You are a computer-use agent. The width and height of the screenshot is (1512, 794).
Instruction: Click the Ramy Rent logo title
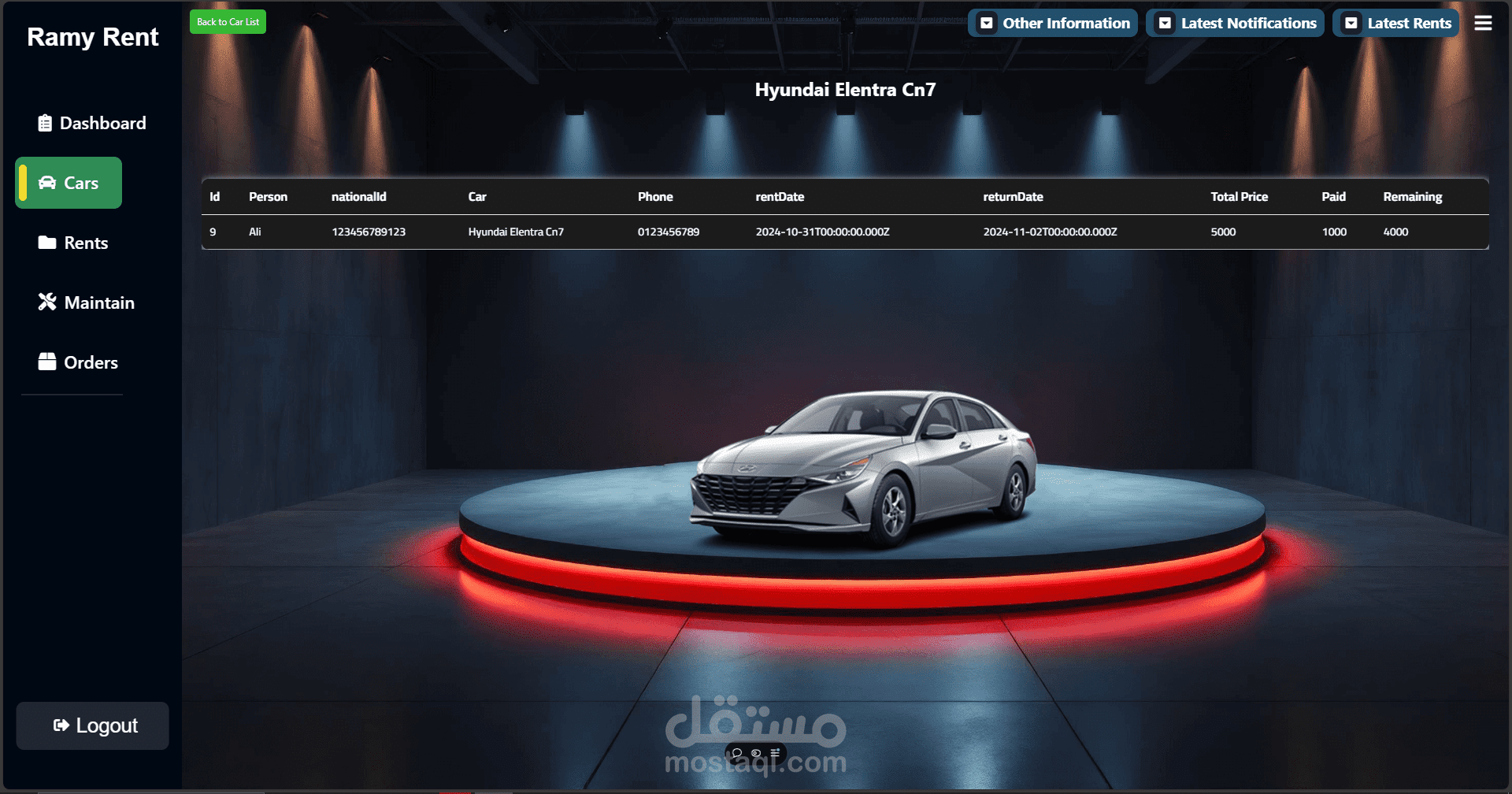(93, 37)
